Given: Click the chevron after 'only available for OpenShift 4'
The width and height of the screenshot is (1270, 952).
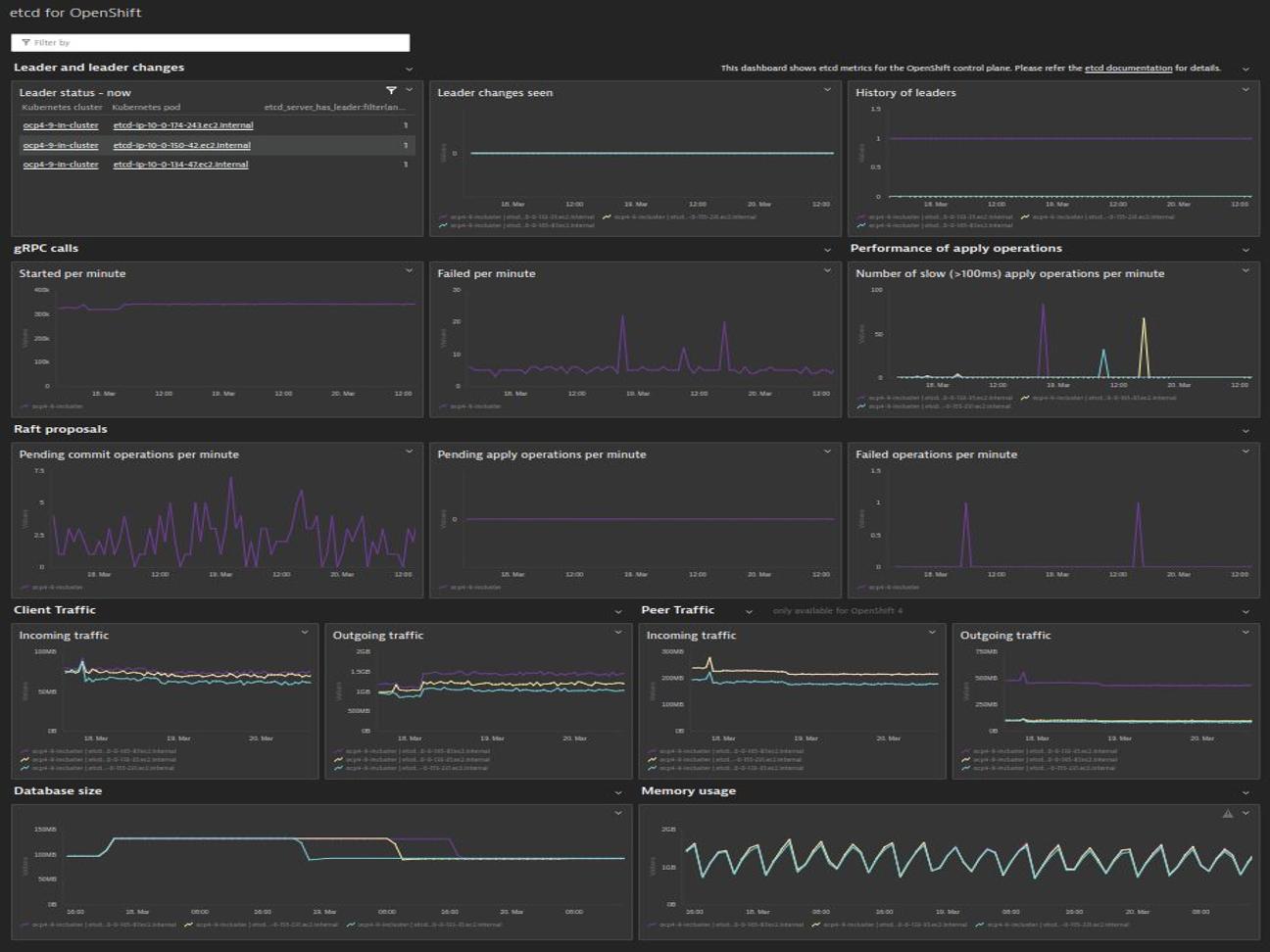Looking at the screenshot, I should click(x=1246, y=611).
